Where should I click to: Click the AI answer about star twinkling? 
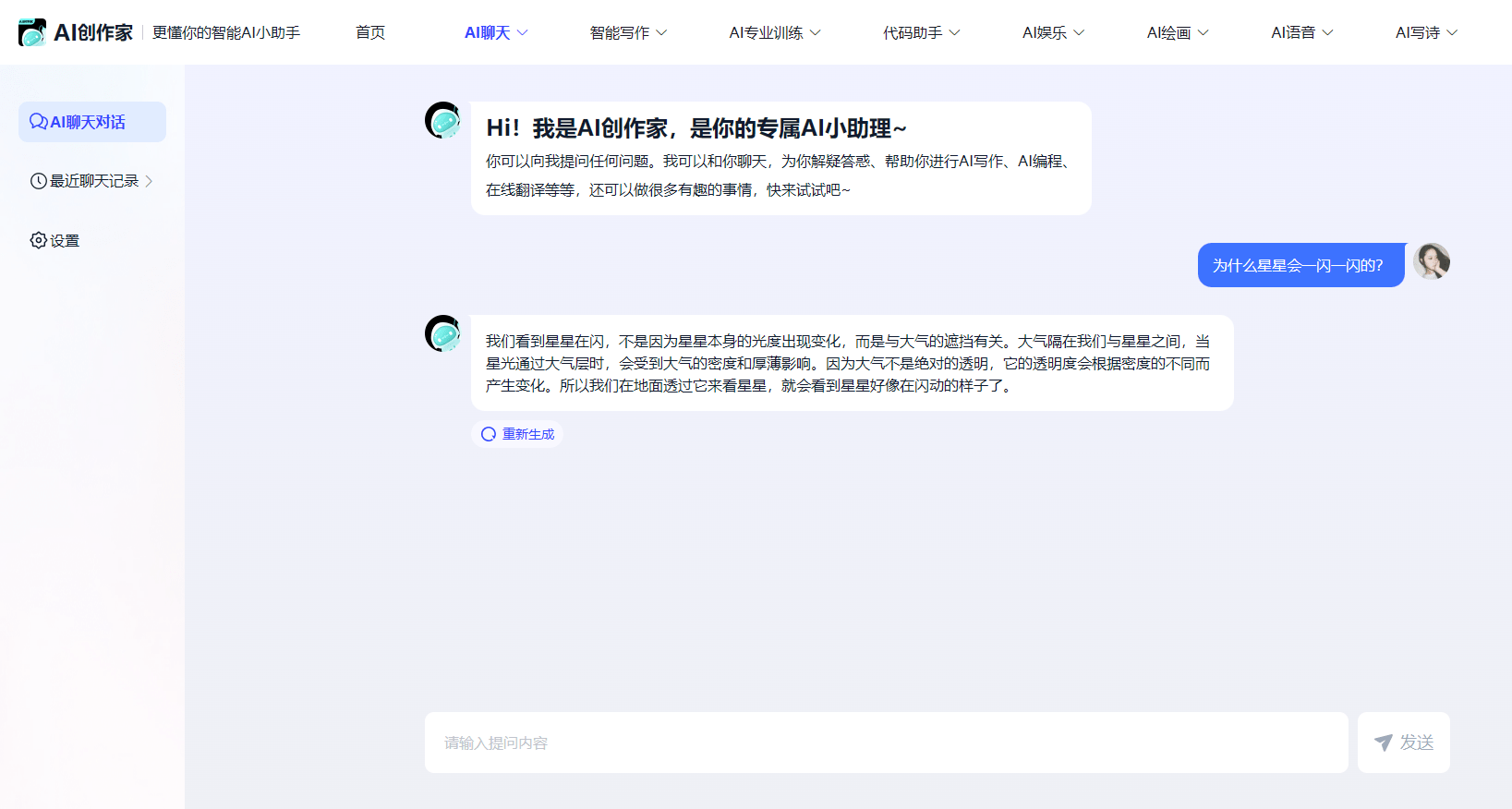pyautogui.click(x=853, y=363)
